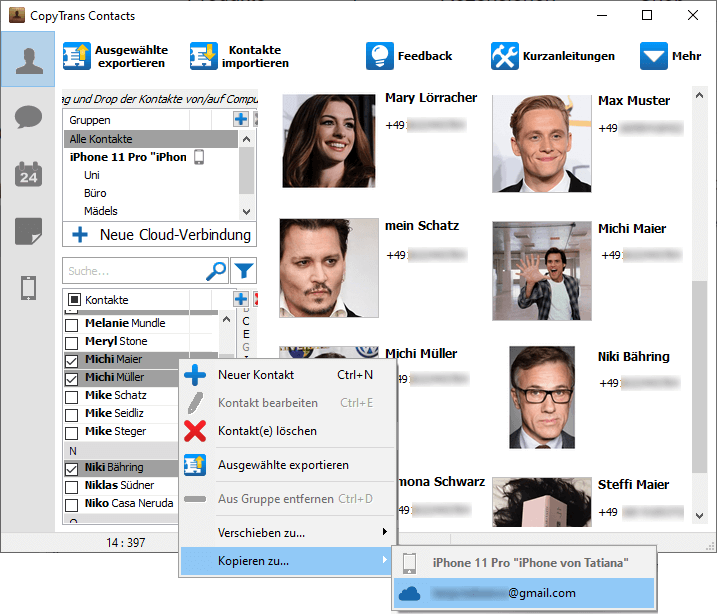Click the Feedback lightbulb icon
717x616 pixels.
pyautogui.click(x=380, y=56)
